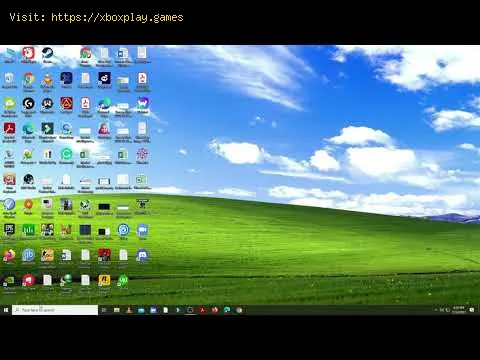
Task: Select the green Sims diamond icon
Action: point(123,281)
